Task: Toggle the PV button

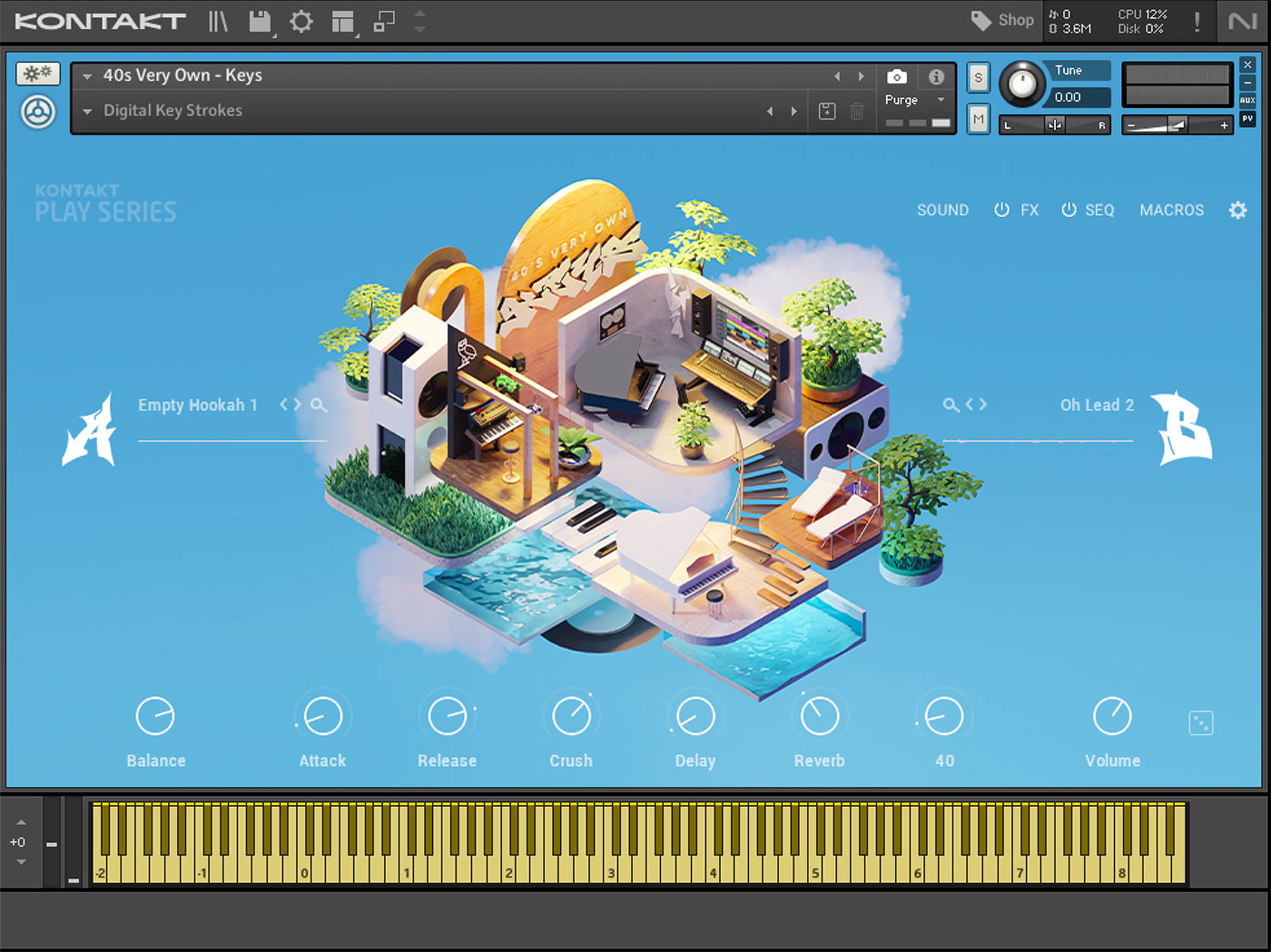Action: pos(1247,119)
